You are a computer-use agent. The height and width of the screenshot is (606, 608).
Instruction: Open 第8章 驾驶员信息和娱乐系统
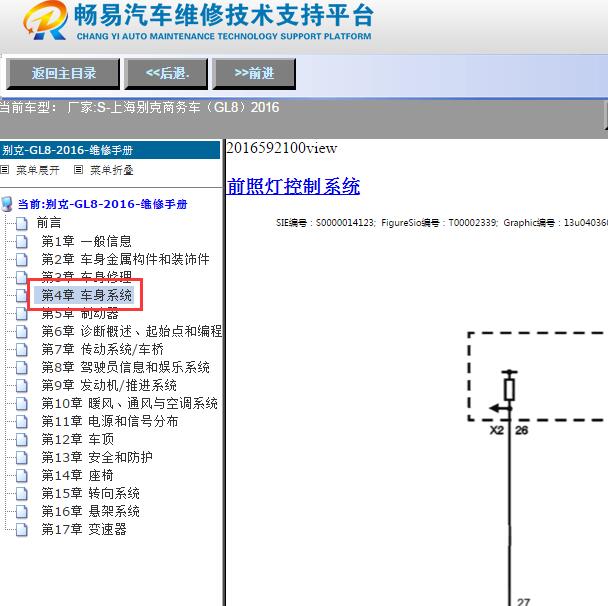point(126,367)
